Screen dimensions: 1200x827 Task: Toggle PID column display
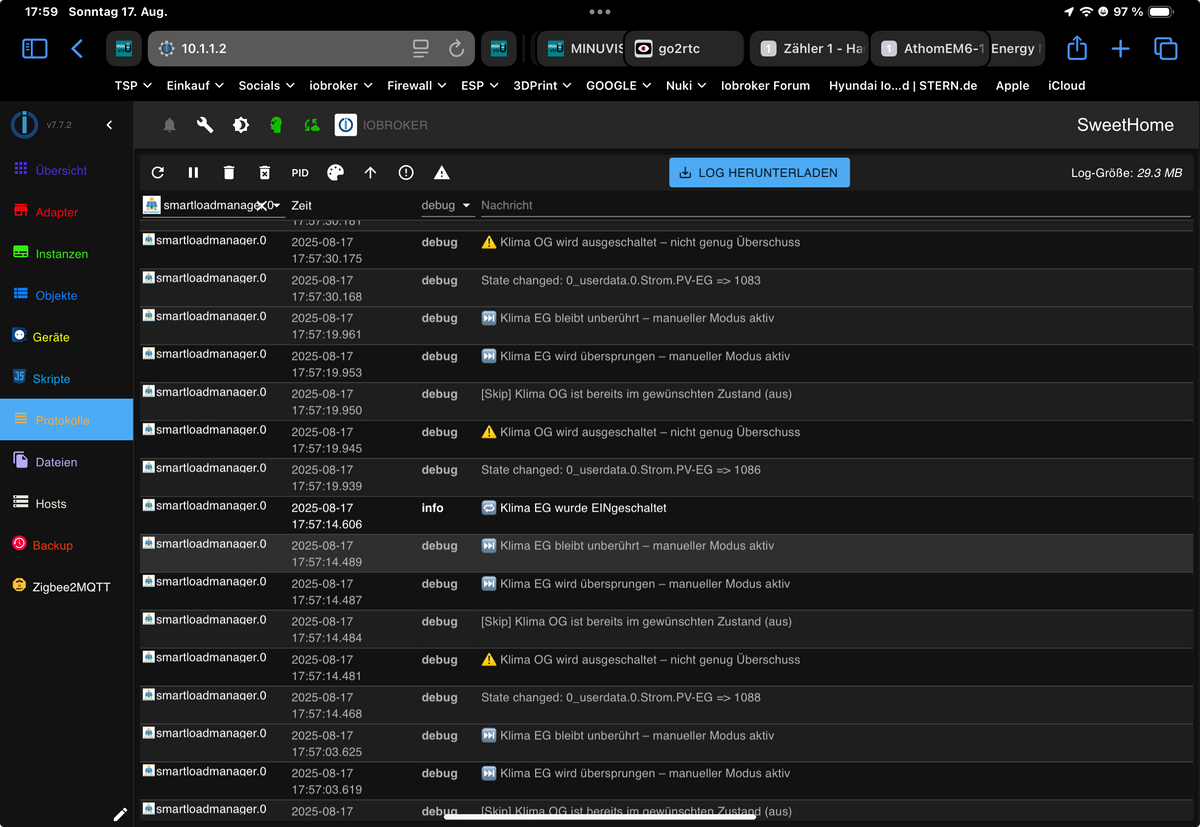pyautogui.click(x=300, y=172)
